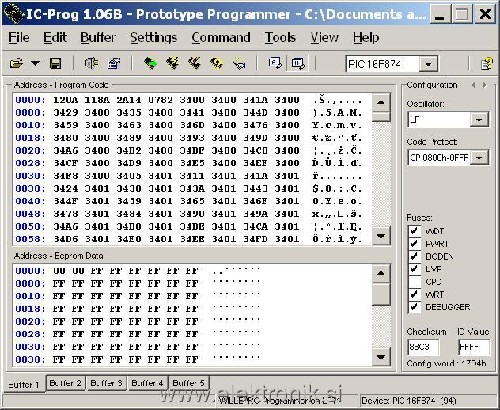Click the Verify chip icon

click(x=239, y=63)
